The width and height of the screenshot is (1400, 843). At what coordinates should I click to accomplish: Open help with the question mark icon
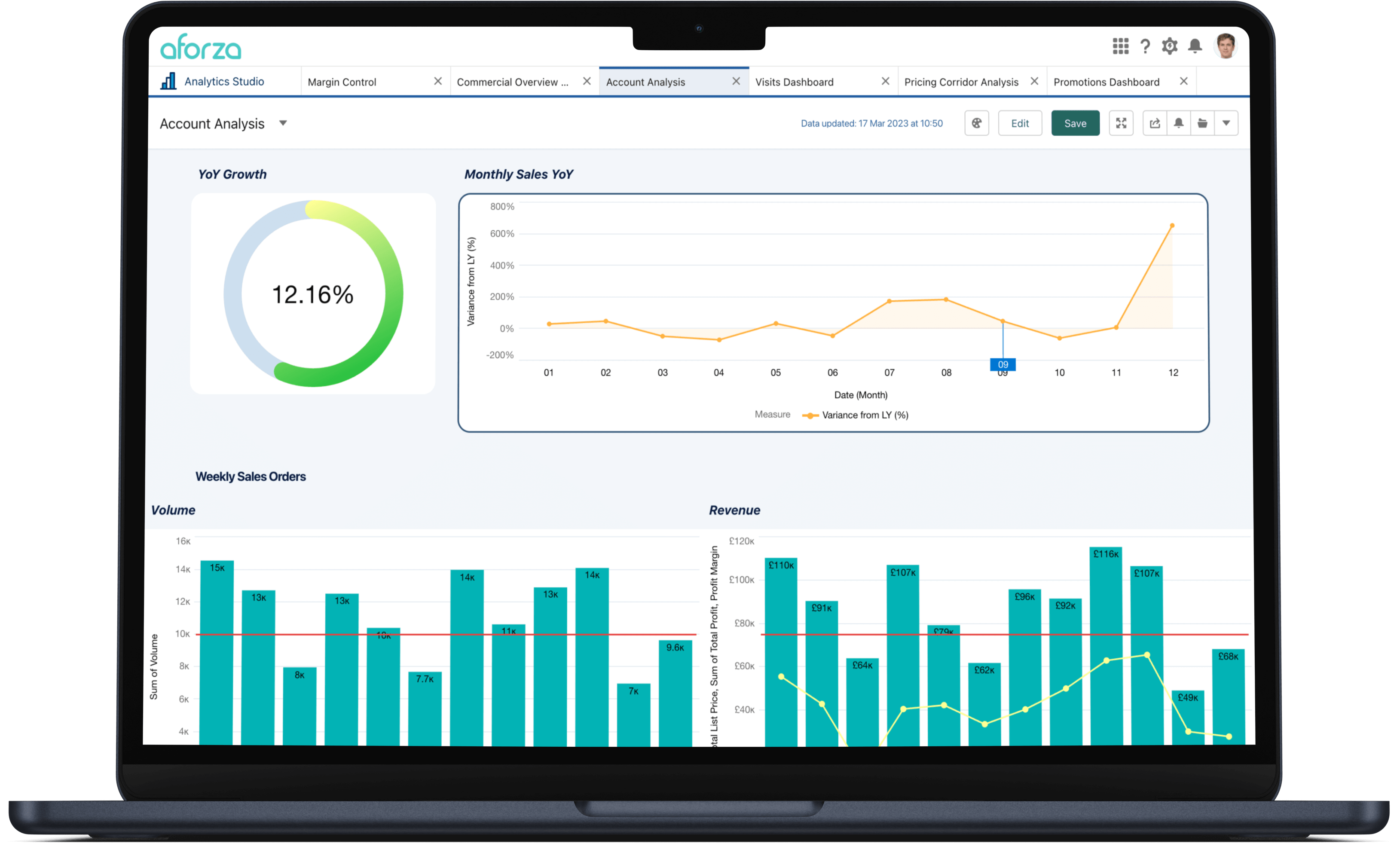(x=1145, y=46)
